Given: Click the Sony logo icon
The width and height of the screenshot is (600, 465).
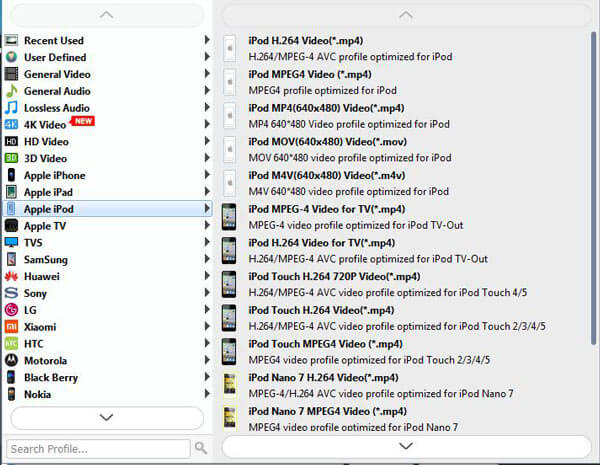Looking at the screenshot, I should pyautogui.click(x=11, y=293).
